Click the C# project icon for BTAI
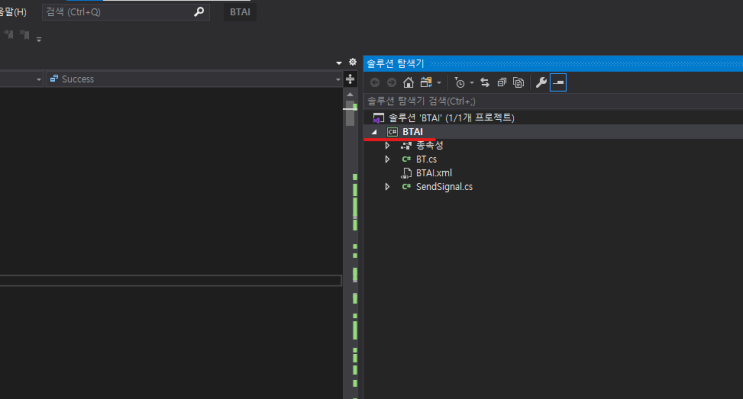Viewport: 743px width, 399px height. [x=392, y=132]
